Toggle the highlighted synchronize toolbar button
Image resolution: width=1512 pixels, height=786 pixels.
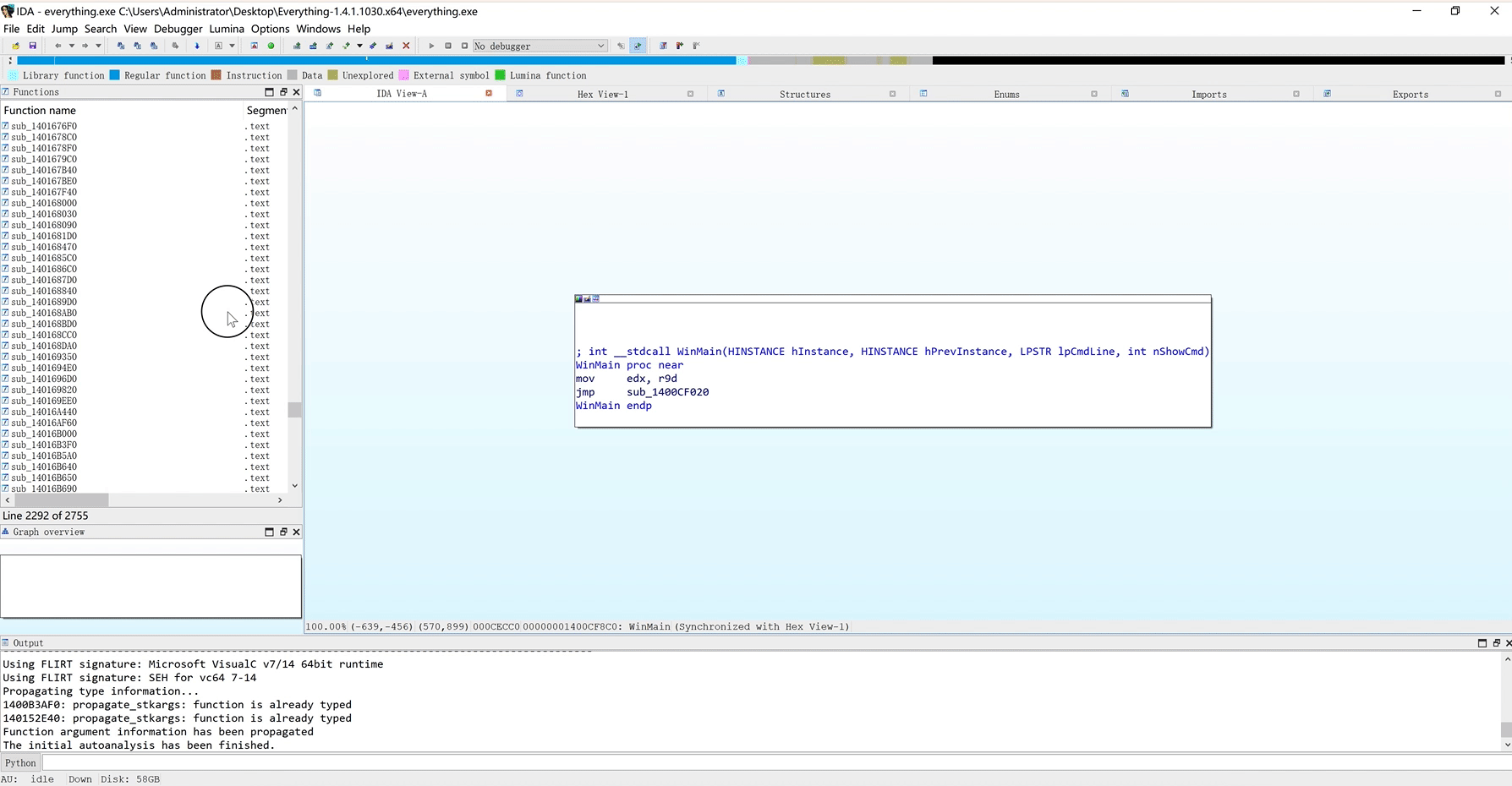(x=638, y=46)
